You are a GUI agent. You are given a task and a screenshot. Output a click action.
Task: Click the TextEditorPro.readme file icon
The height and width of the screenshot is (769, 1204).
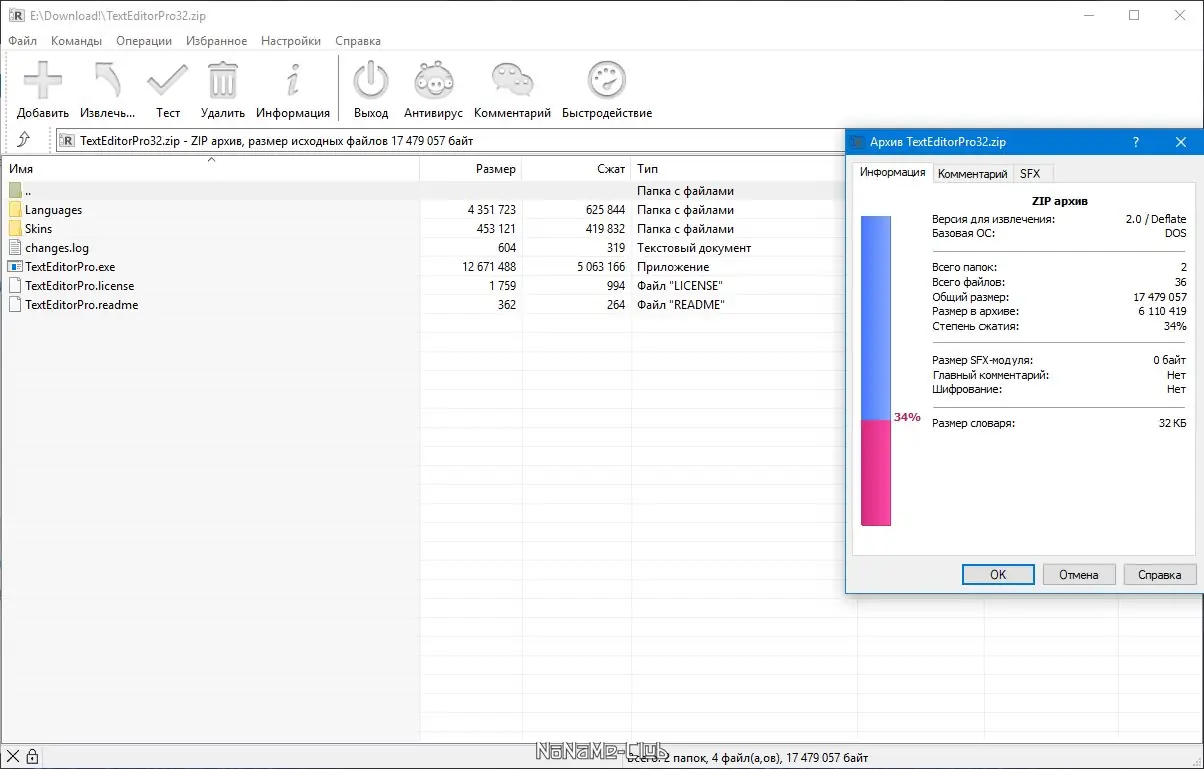(15, 305)
